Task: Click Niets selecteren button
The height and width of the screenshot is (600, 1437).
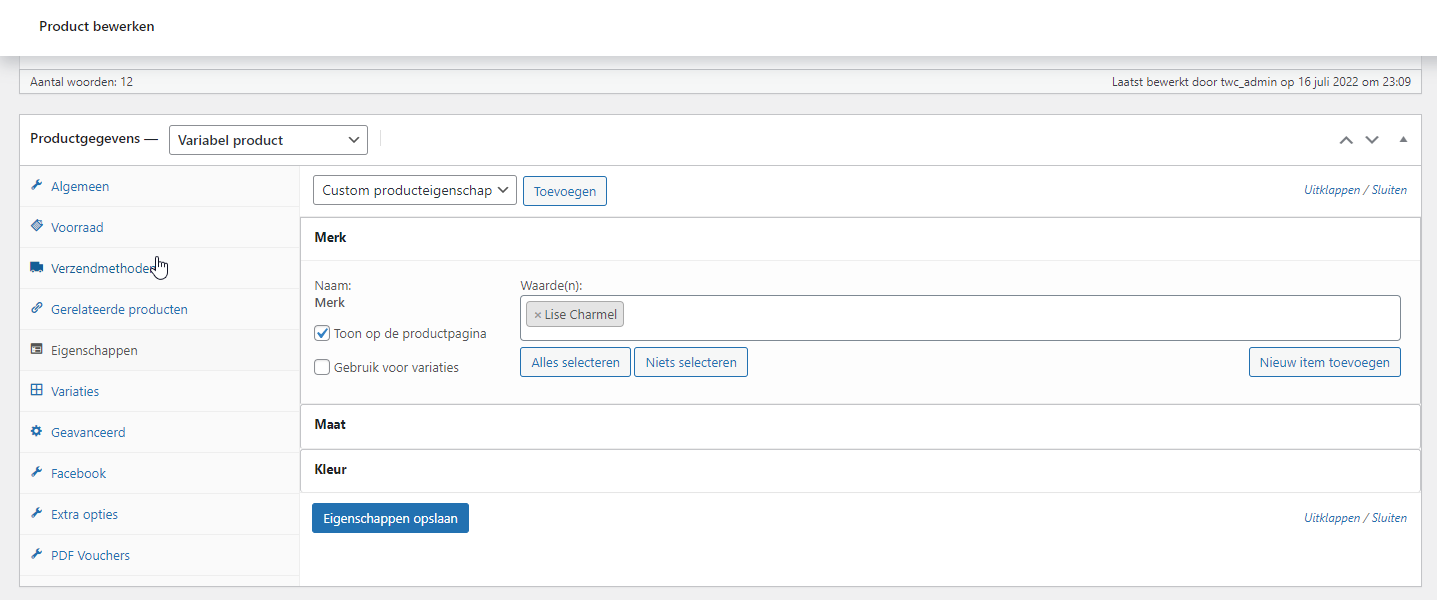Action: pyautogui.click(x=691, y=362)
